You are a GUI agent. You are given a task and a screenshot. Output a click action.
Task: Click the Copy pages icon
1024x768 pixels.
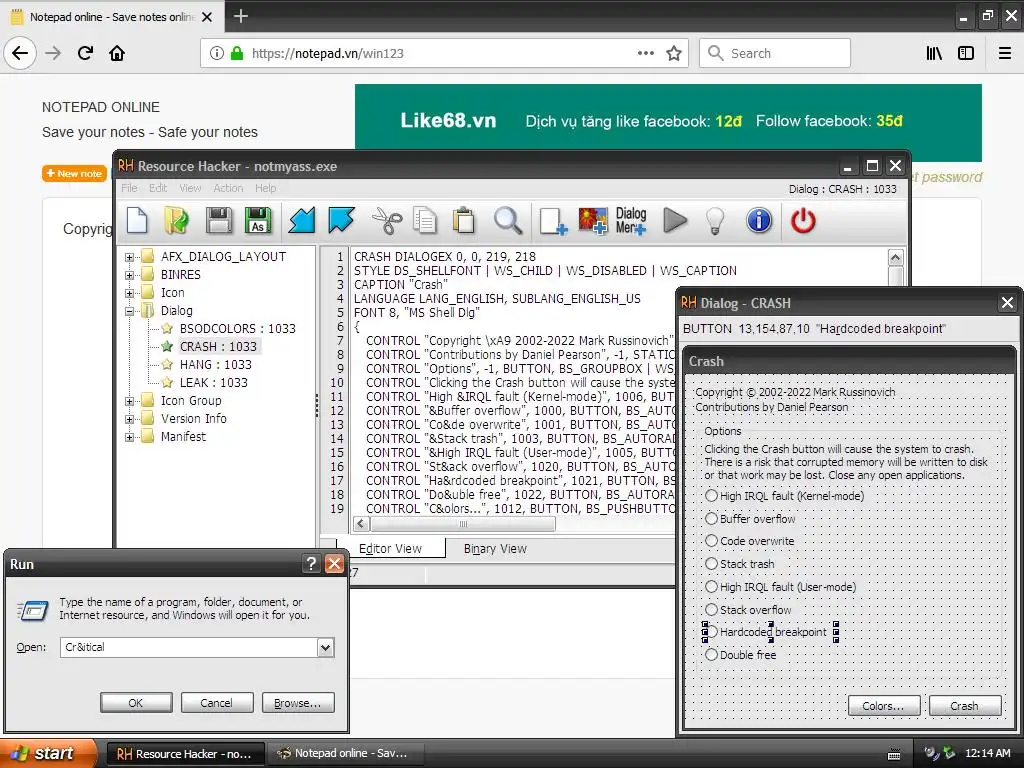tap(425, 220)
